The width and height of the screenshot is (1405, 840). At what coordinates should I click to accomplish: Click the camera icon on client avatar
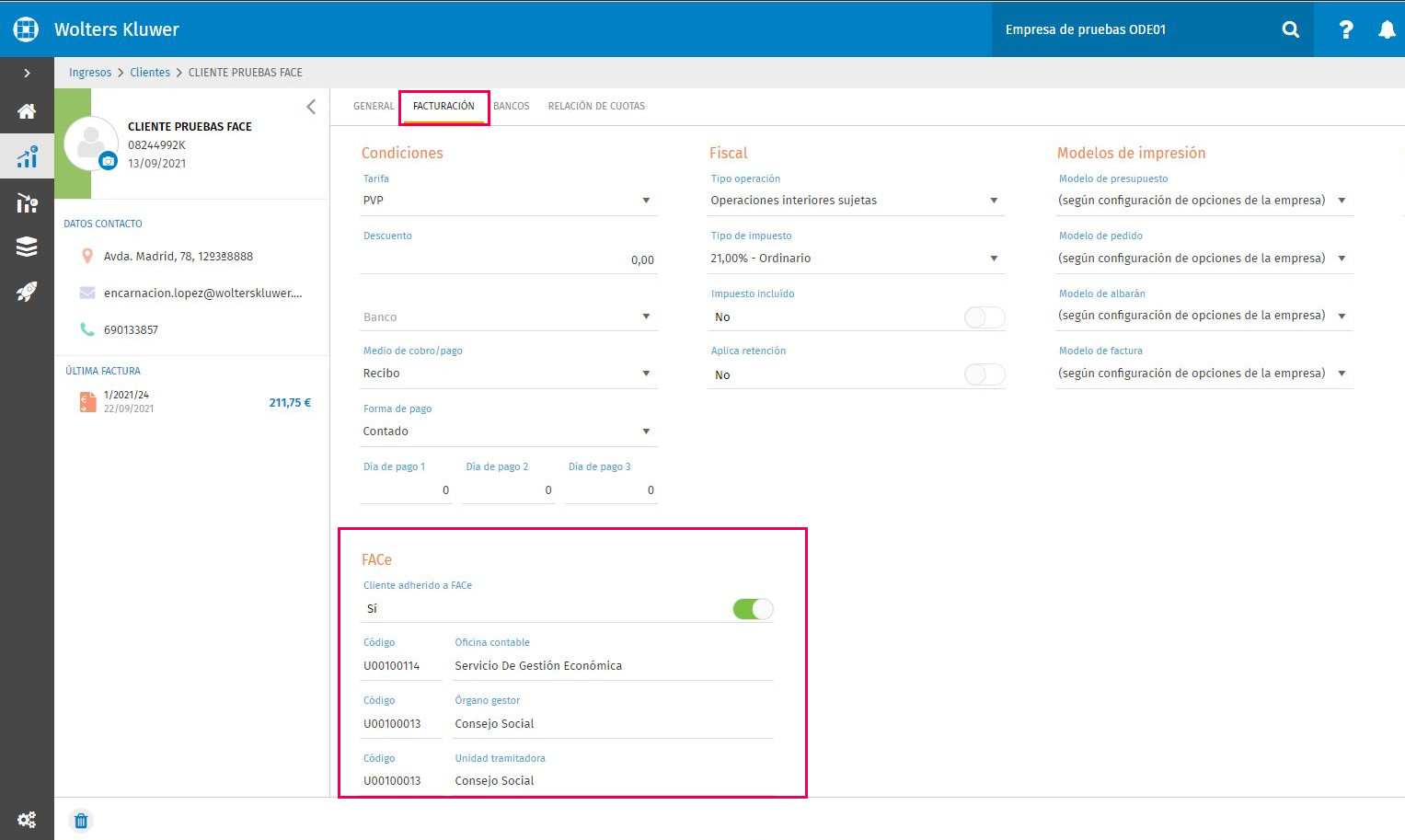(x=109, y=161)
